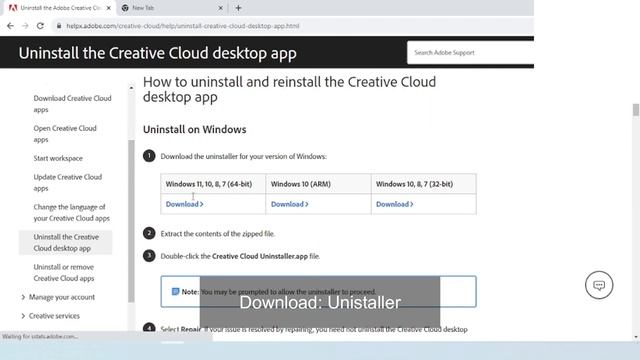
Task: Click 'Extract the contents of the zipped file' text
Action: tap(218, 234)
